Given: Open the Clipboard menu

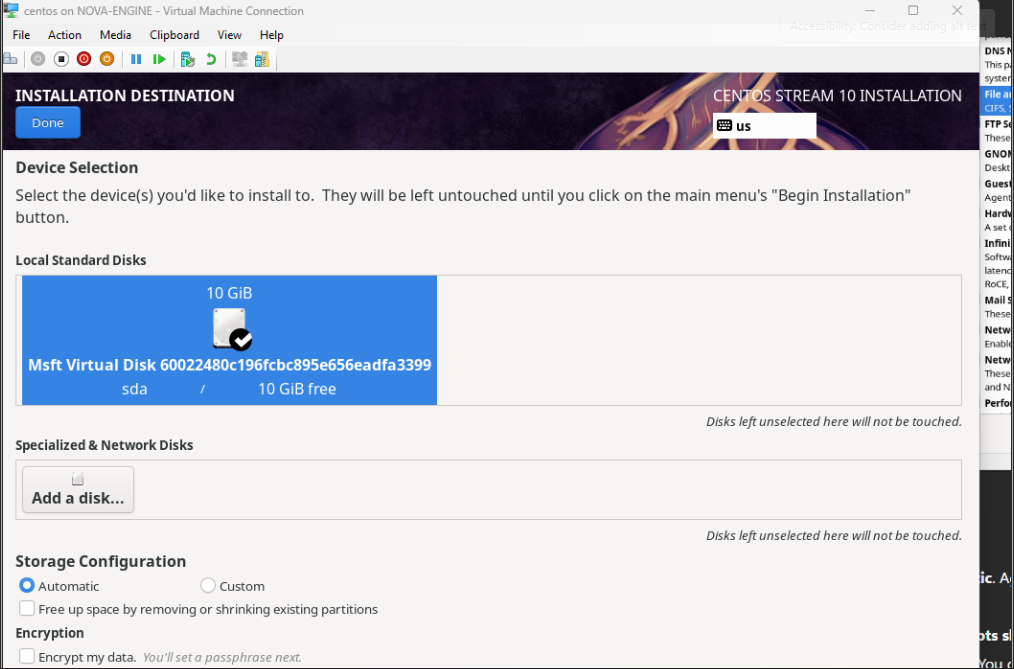Looking at the screenshot, I should pos(174,35).
